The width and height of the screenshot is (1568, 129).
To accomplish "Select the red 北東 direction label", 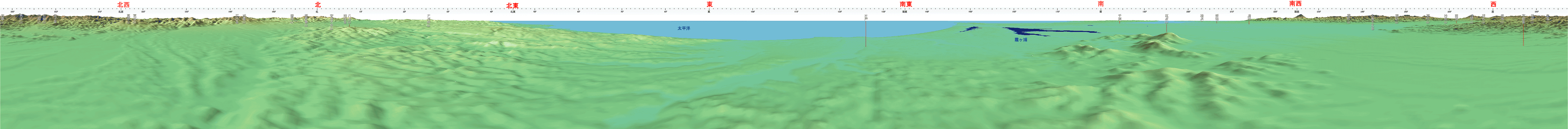I will (x=512, y=4).
